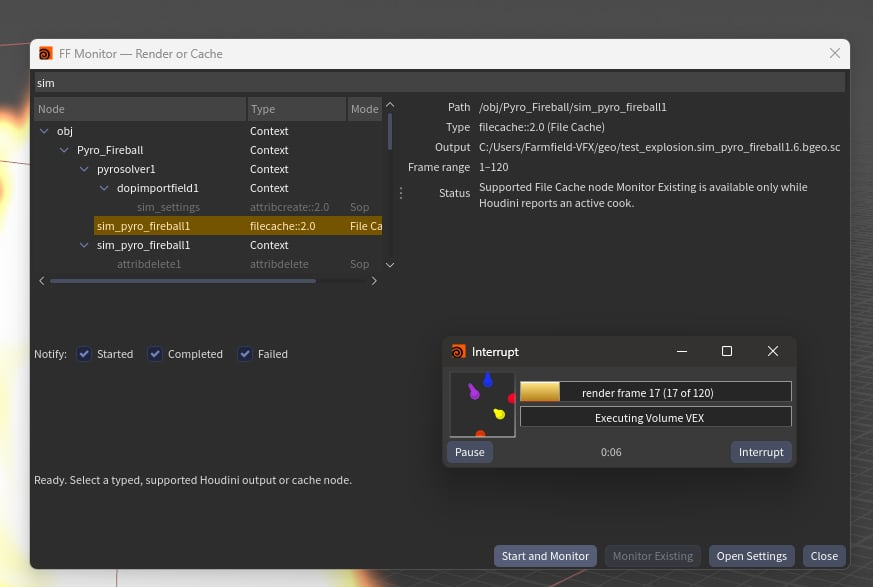Screen dimensions: 873x587
Task: Collapse the pyrosolver1 tree node
Action: click(x=84, y=169)
